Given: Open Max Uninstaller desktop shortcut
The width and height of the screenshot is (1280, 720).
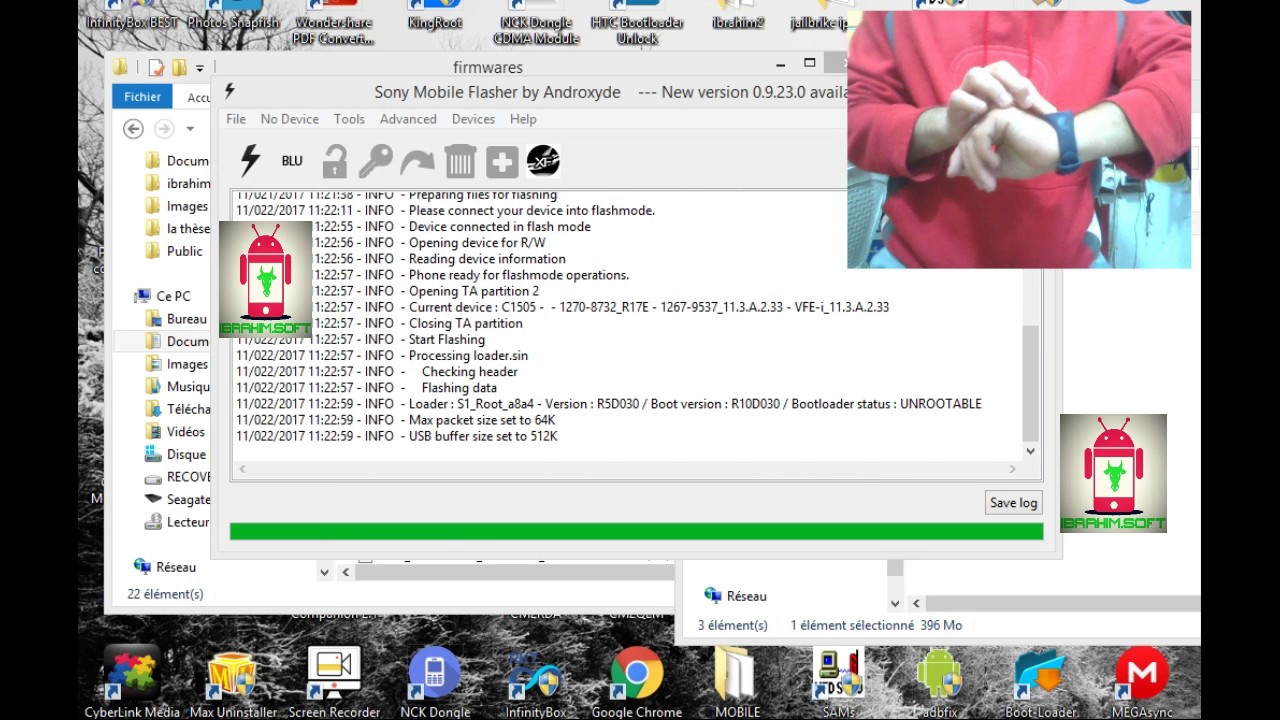Looking at the screenshot, I should coord(233,683).
